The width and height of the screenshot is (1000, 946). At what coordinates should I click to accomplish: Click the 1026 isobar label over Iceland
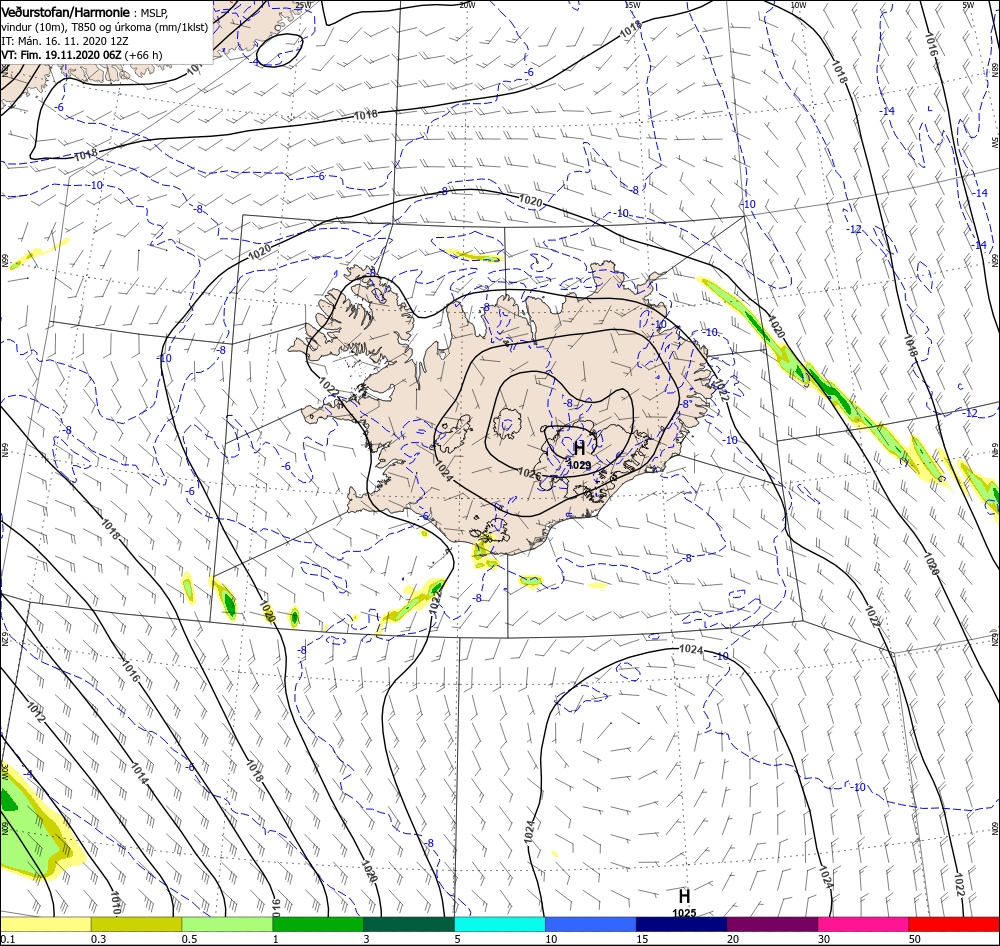click(x=529, y=473)
